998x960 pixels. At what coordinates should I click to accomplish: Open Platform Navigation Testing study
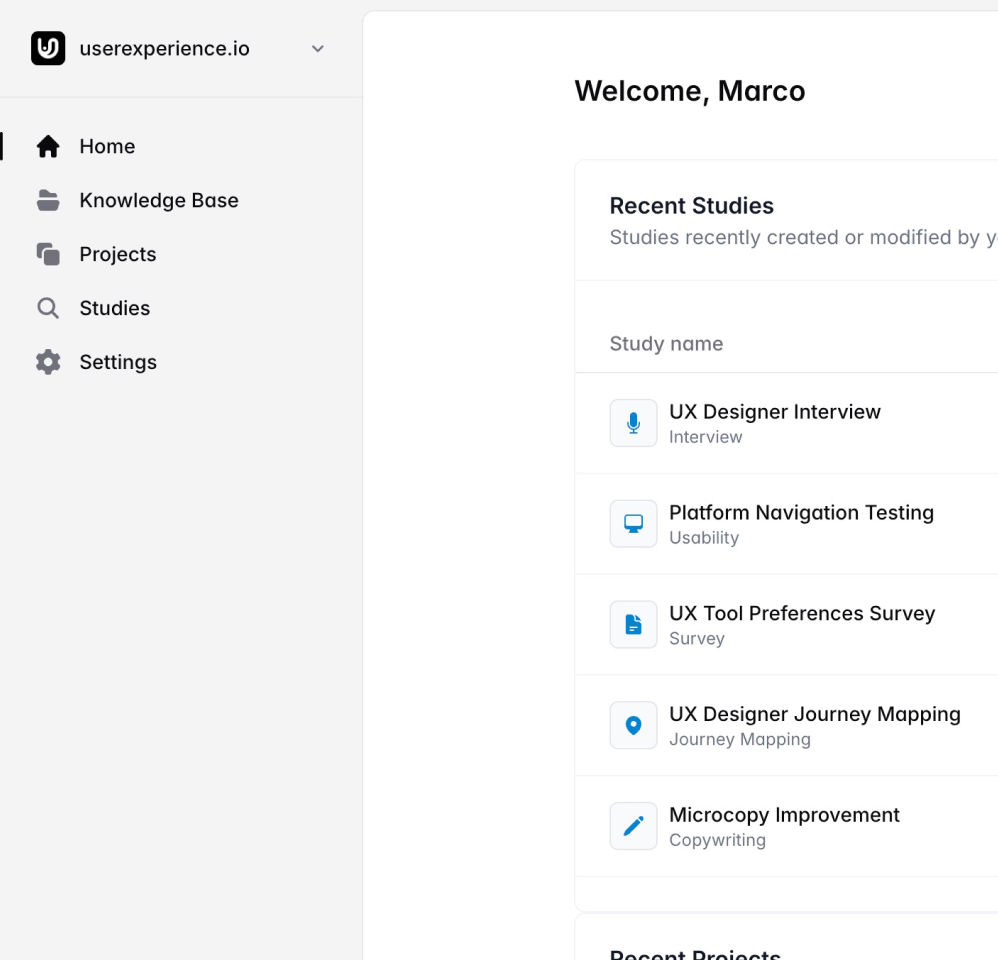click(x=801, y=512)
